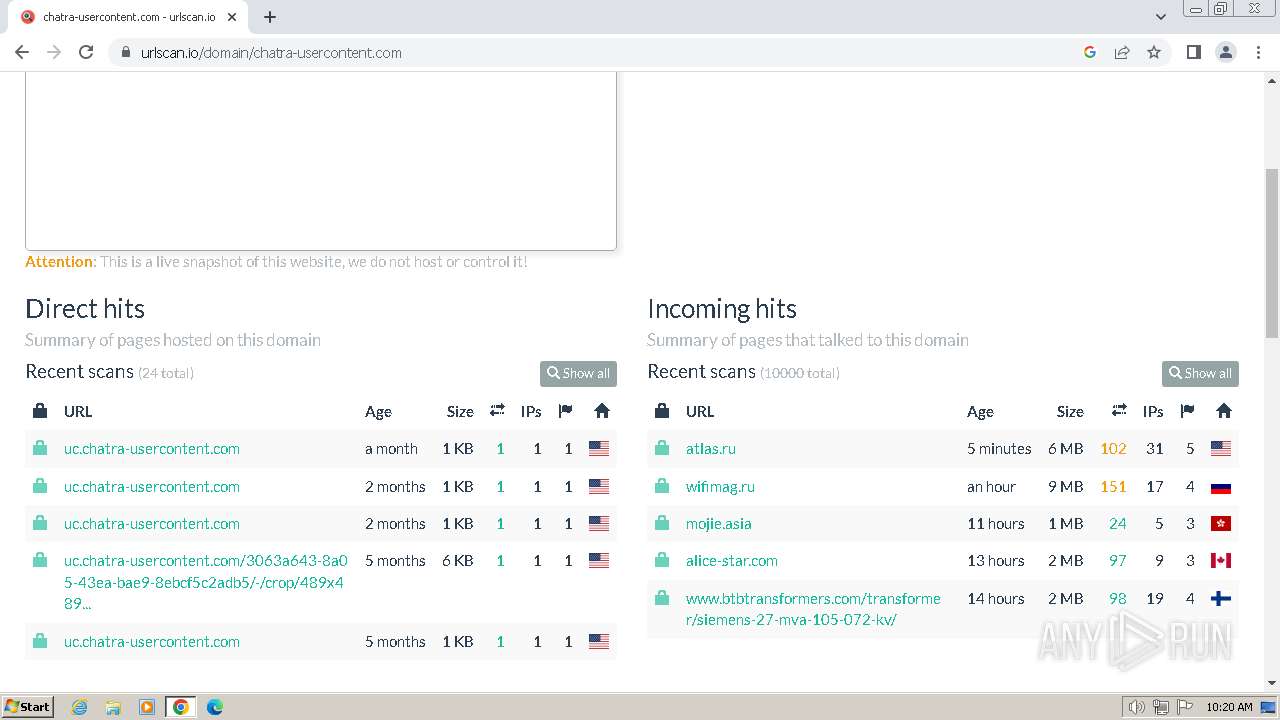Click the browser Forward arrow

(x=54, y=52)
